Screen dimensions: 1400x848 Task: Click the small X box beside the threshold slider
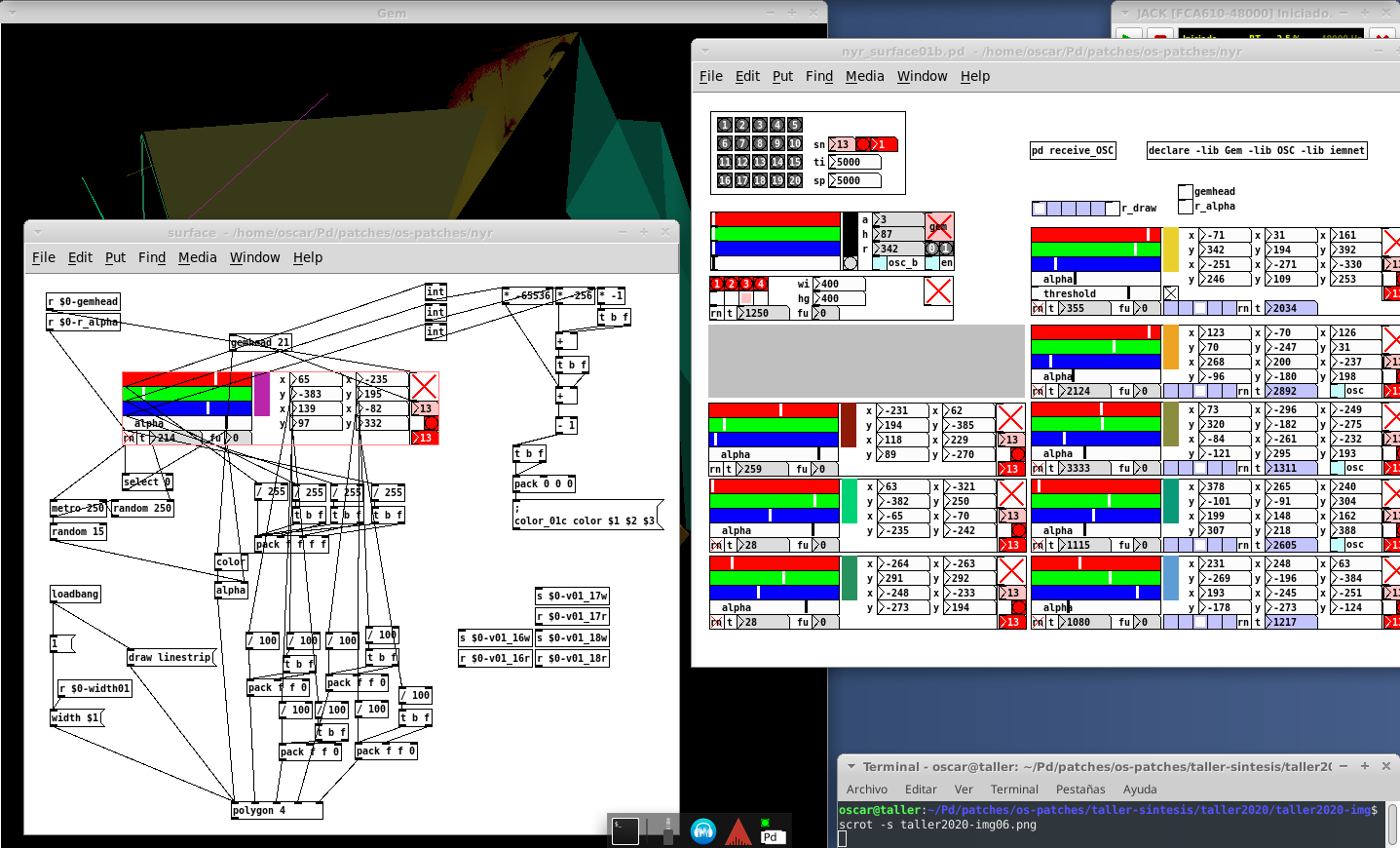point(1171,293)
